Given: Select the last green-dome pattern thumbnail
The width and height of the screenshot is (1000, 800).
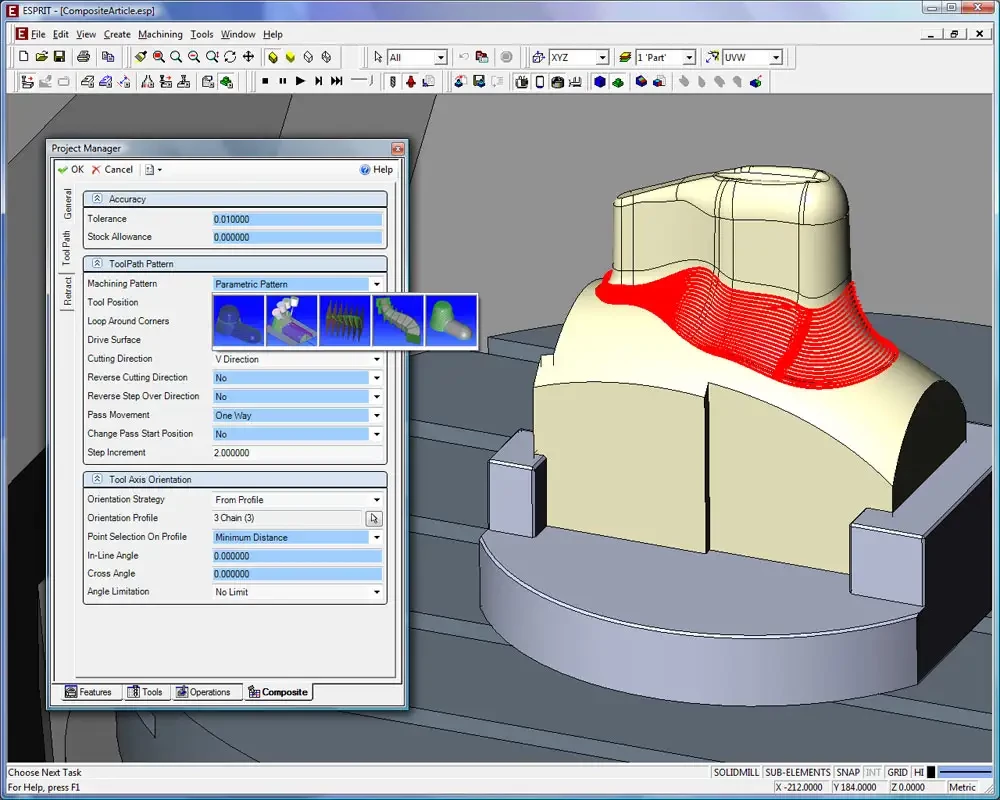Looking at the screenshot, I should click(x=451, y=321).
